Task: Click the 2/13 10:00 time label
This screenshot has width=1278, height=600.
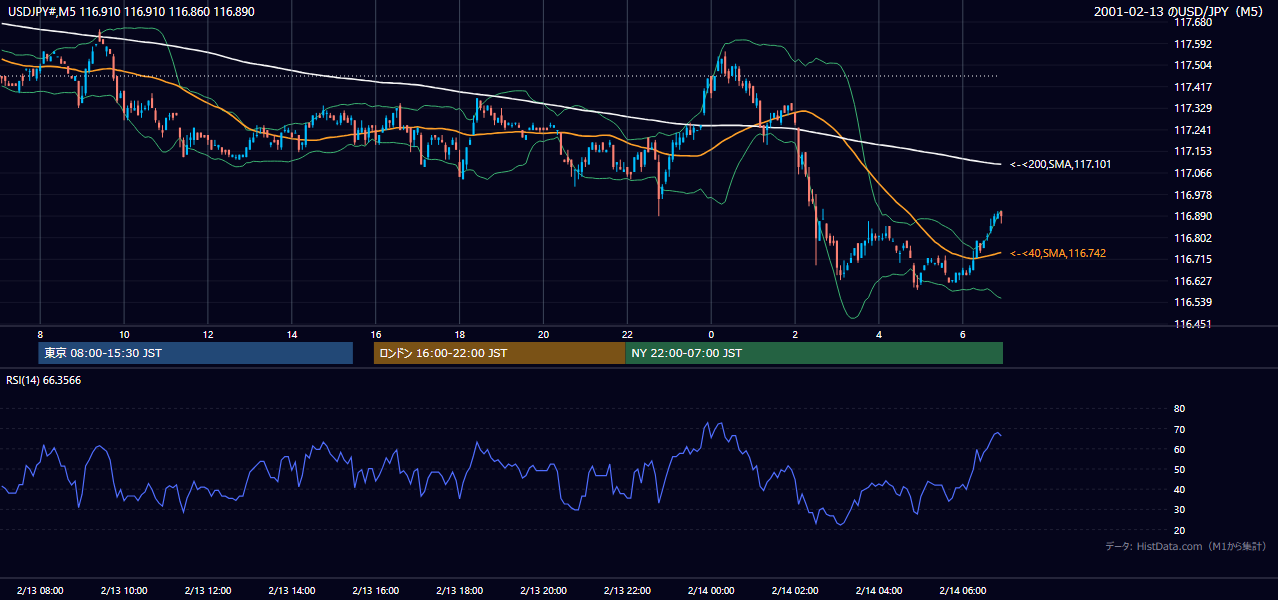Action: [x=124, y=591]
